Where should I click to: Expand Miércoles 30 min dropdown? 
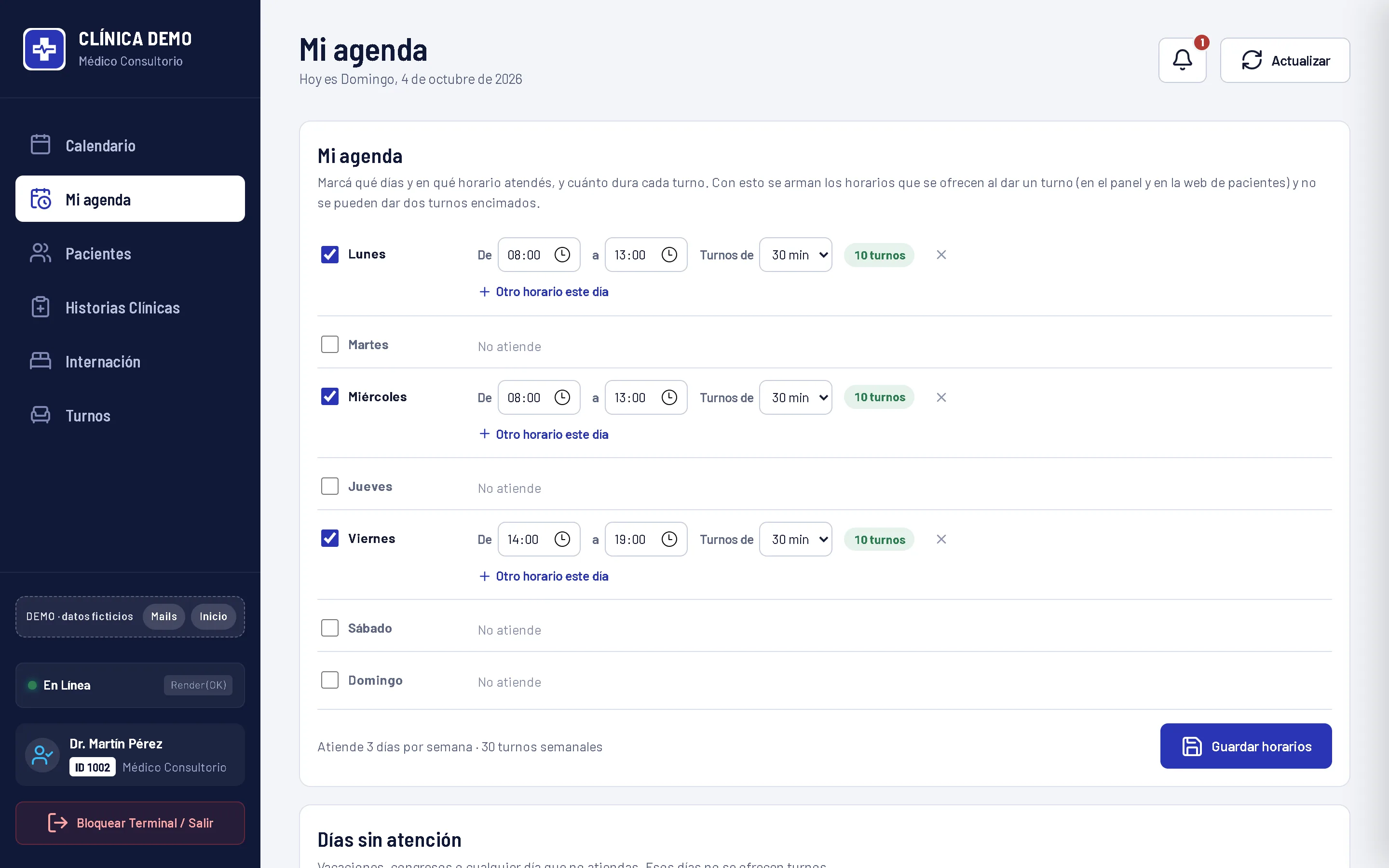(795, 397)
